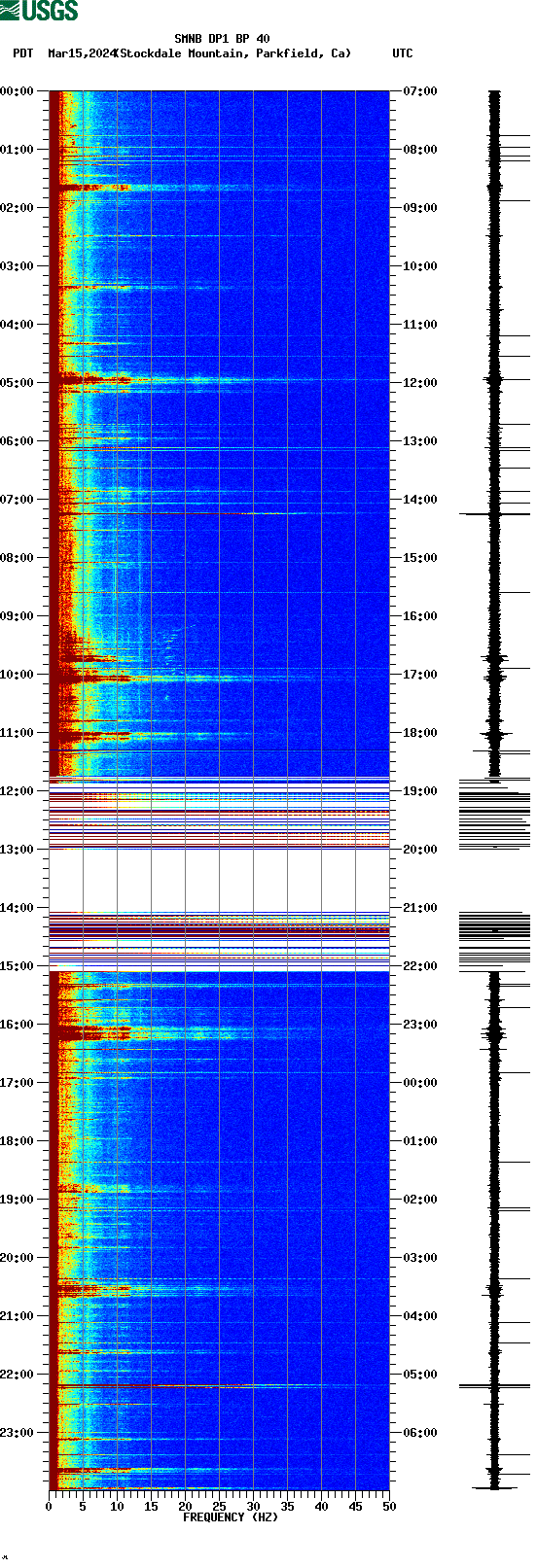The width and height of the screenshot is (537, 1568).
Task: Click the 45 Hz frequency tick label
Action: (x=355, y=1507)
